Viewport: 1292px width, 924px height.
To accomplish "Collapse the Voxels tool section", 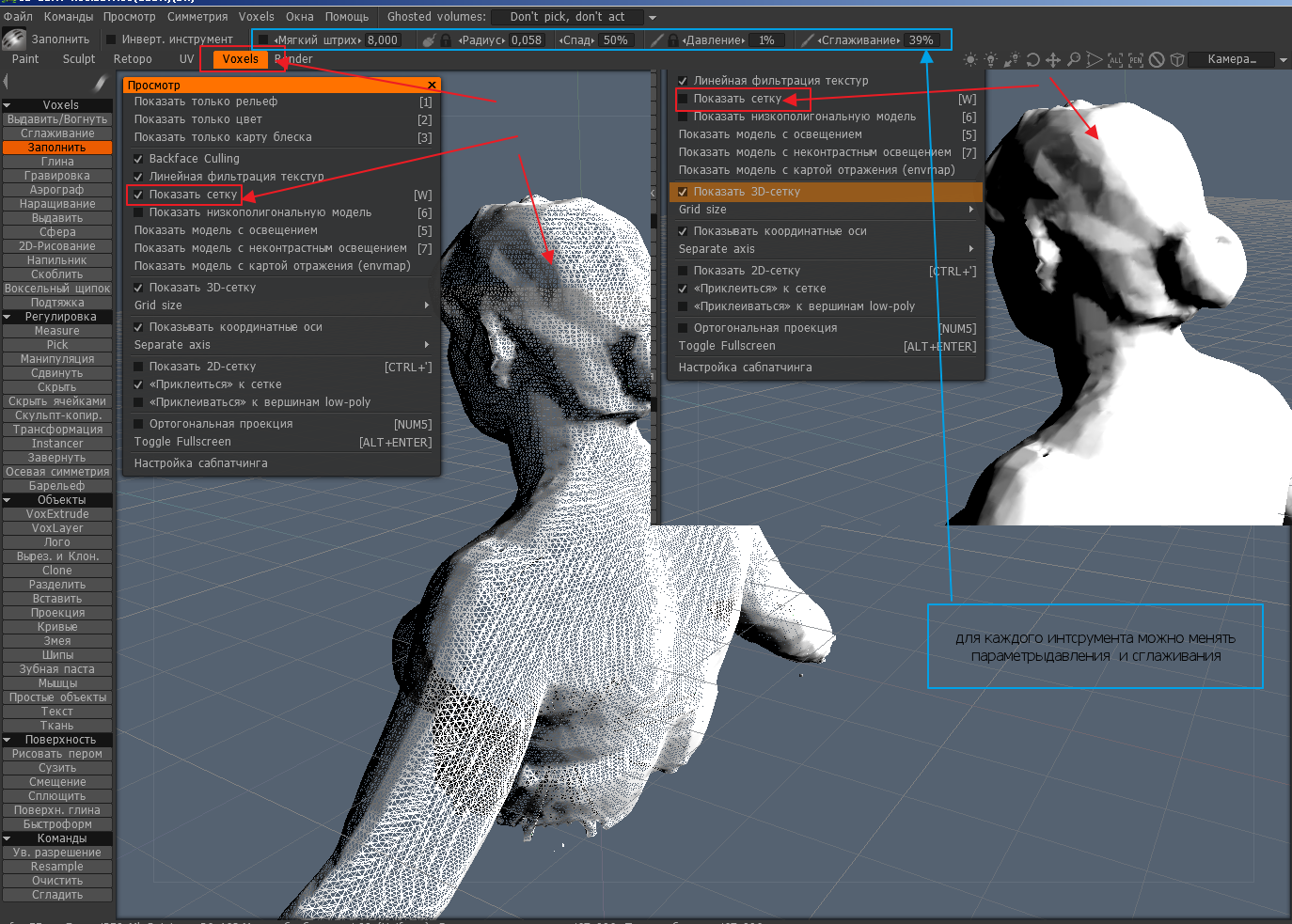I will tap(8, 105).
